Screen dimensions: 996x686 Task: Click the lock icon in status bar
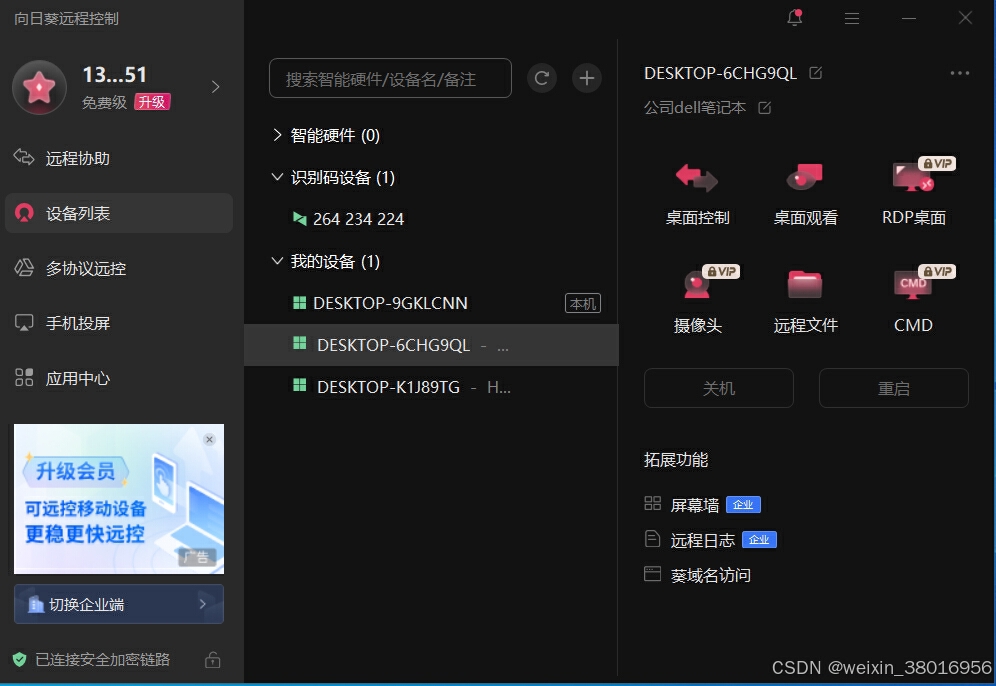click(213, 660)
